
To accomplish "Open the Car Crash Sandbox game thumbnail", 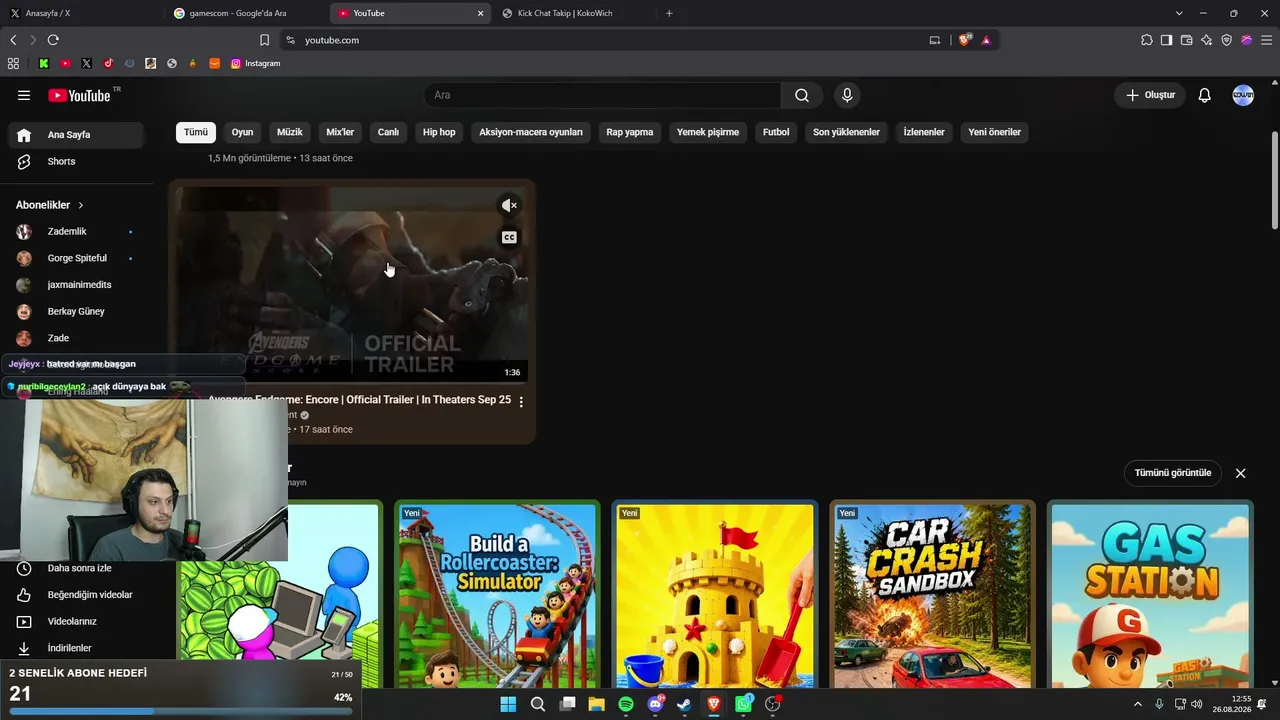I will [x=933, y=594].
